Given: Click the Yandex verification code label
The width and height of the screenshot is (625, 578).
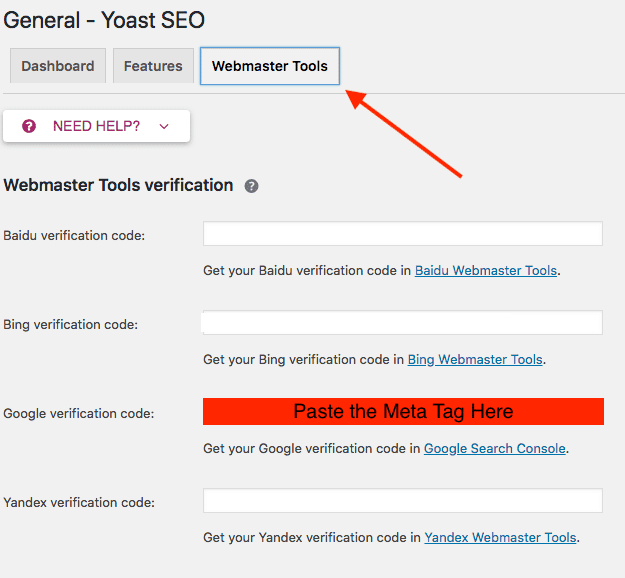Looking at the screenshot, I should coord(79,502).
